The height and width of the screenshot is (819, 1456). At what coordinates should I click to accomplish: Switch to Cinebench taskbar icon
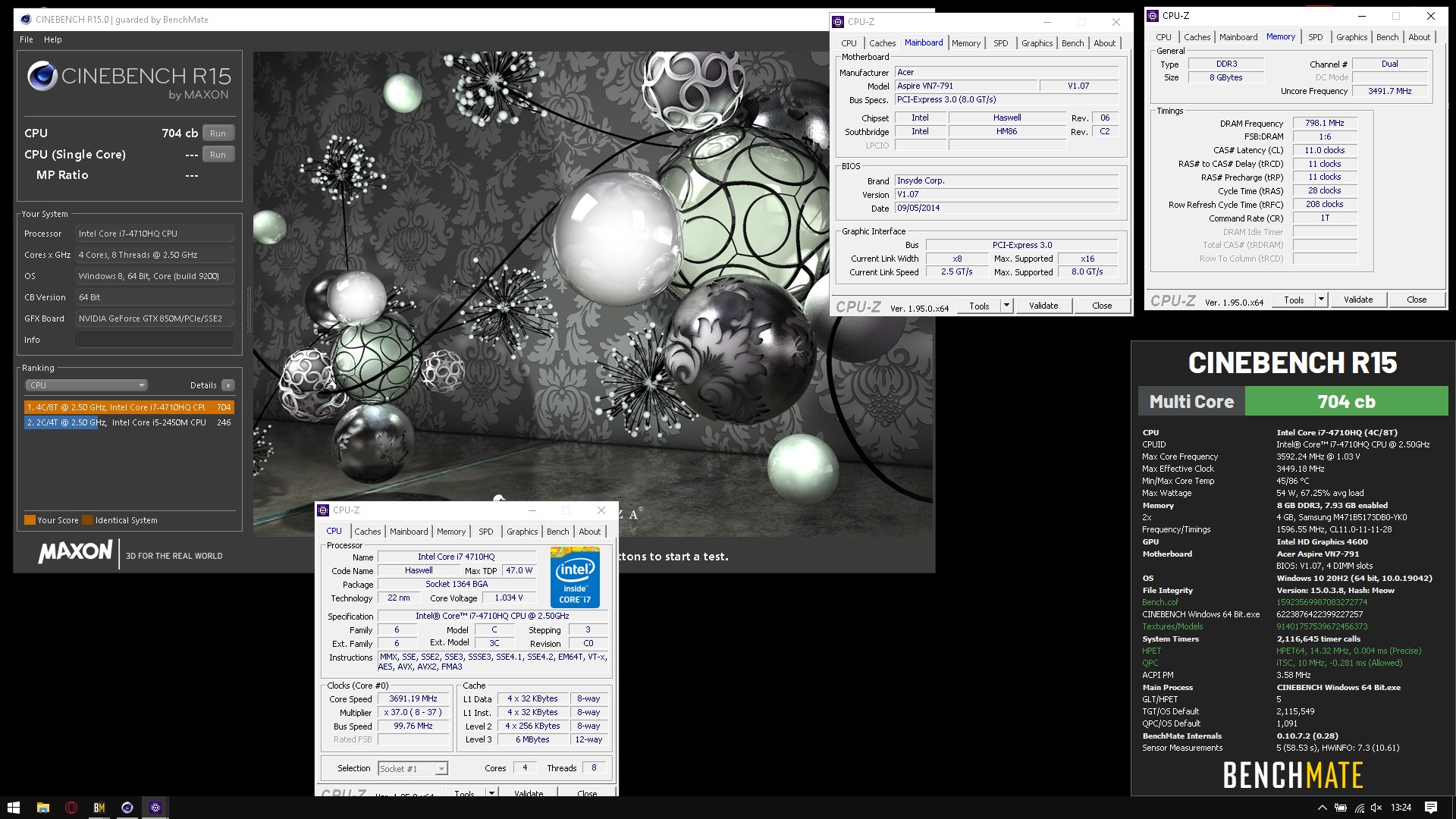[127, 808]
